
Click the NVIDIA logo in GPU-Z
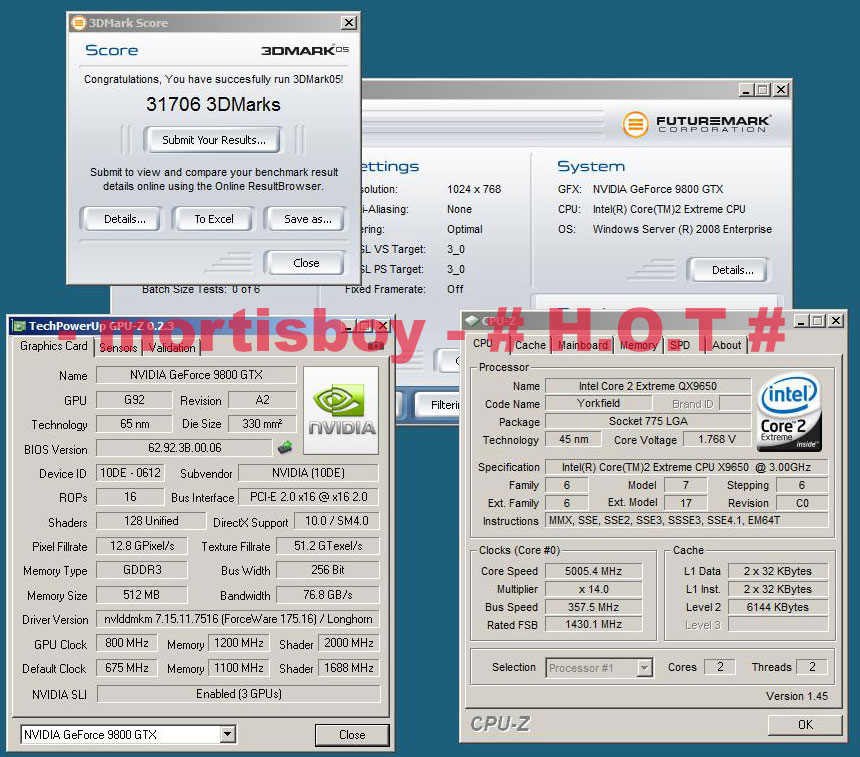pos(341,410)
